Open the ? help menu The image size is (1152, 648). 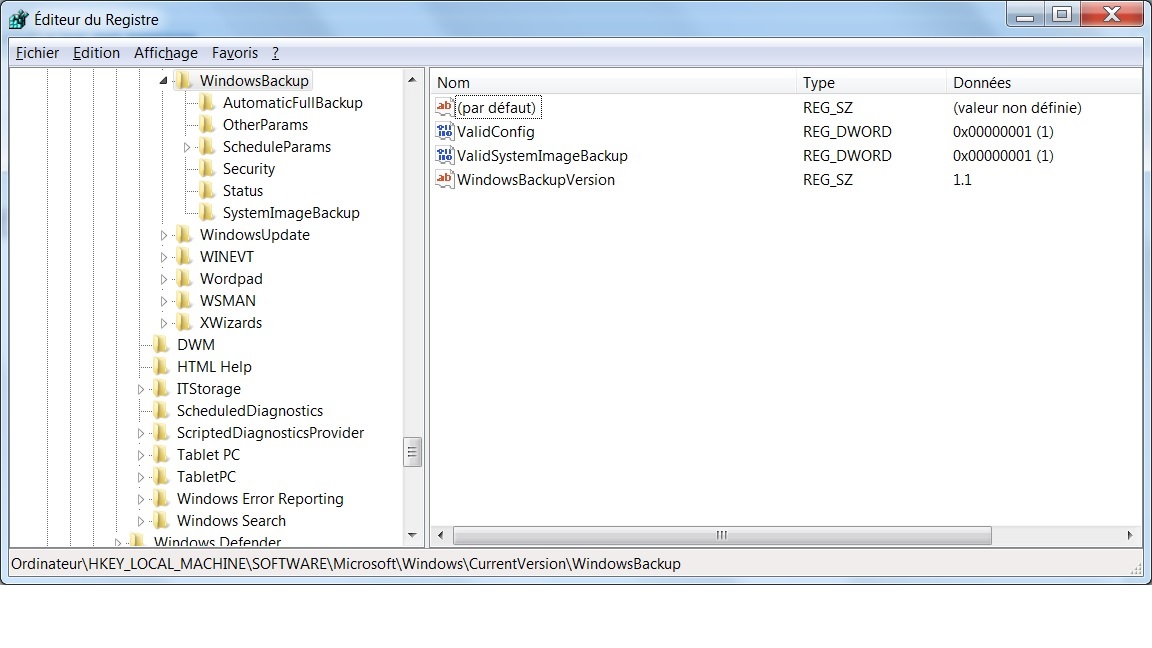[276, 53]
